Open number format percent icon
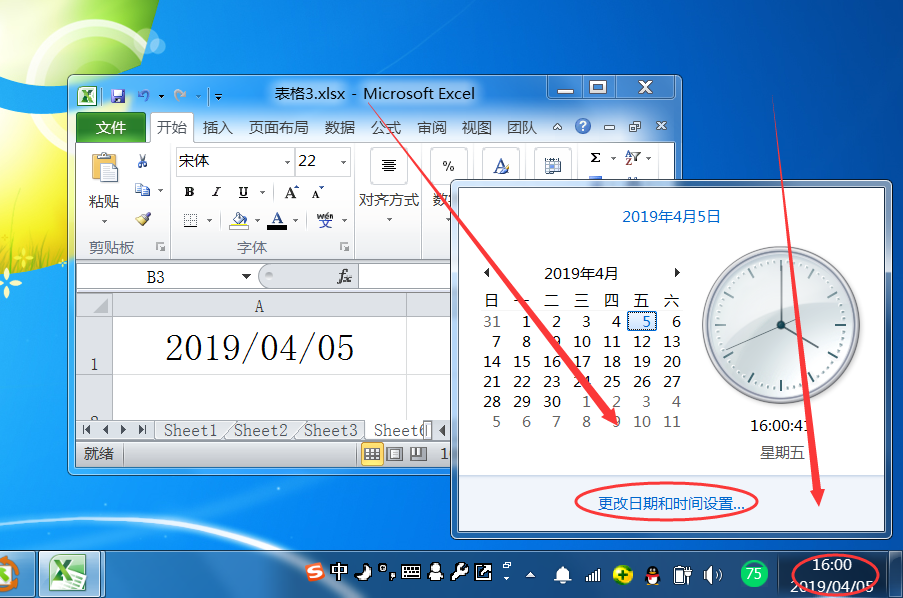 [x=448, y=166]
